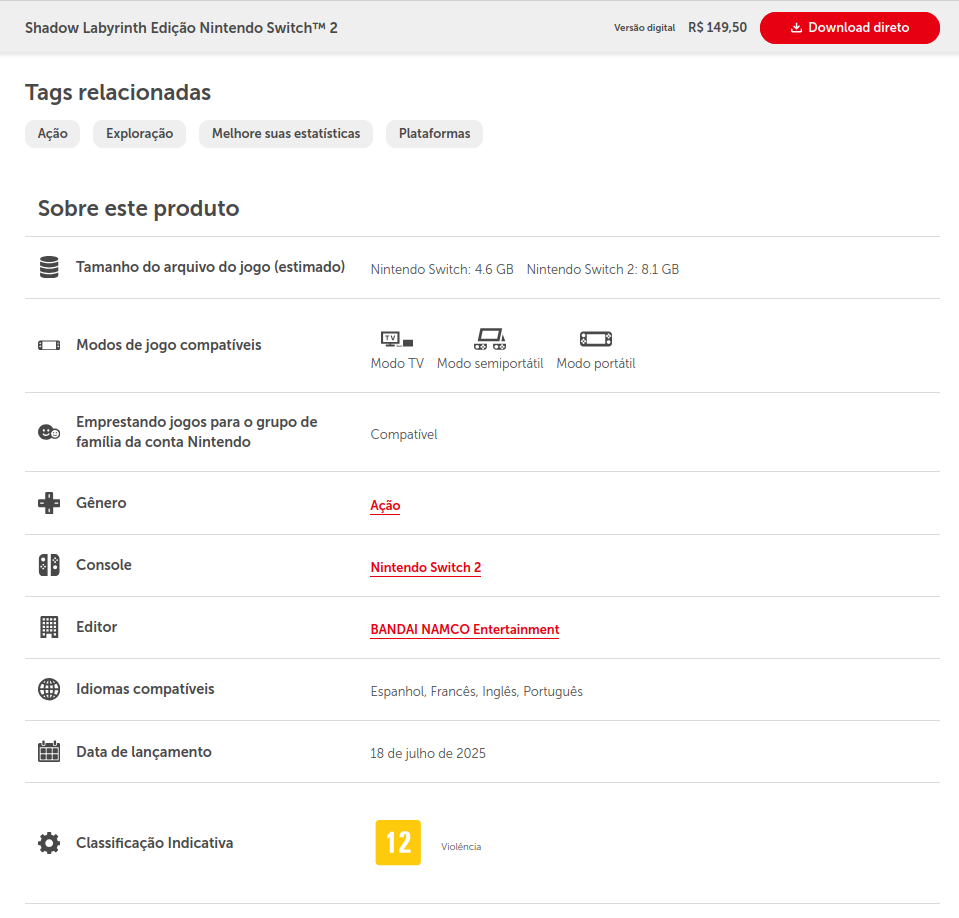The width and height of the screenshot is (959, 918).
Task: Click the Classificação Indicativa label
Action: pos(155,843)
